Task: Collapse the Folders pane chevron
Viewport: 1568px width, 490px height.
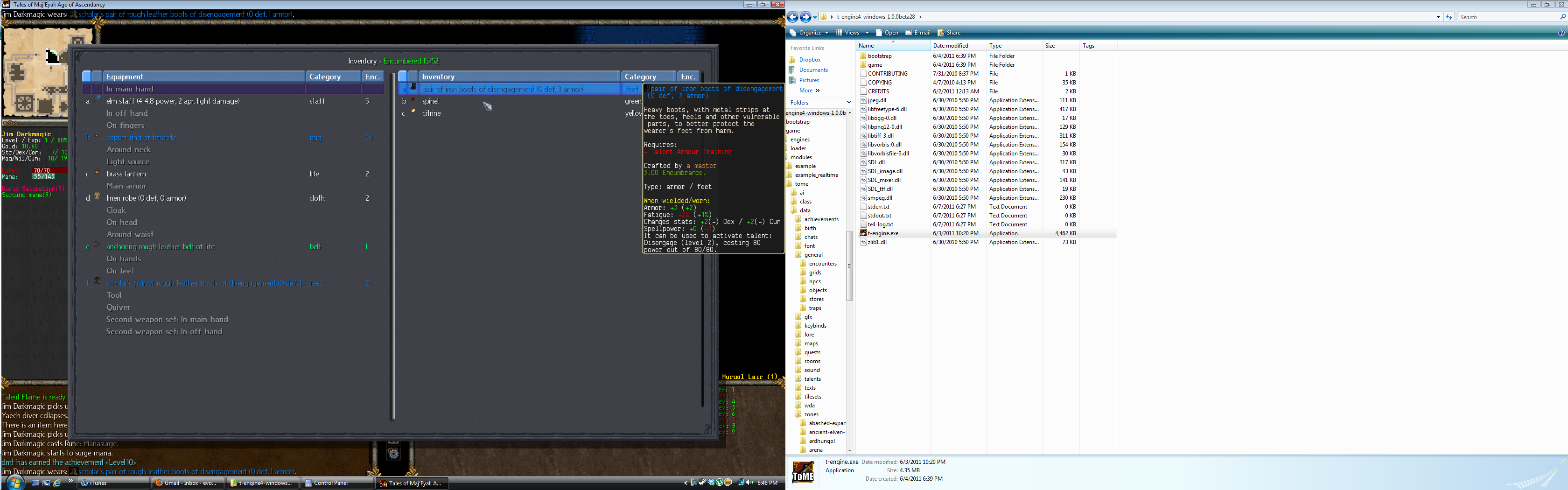Action: [x=848, y=102]
